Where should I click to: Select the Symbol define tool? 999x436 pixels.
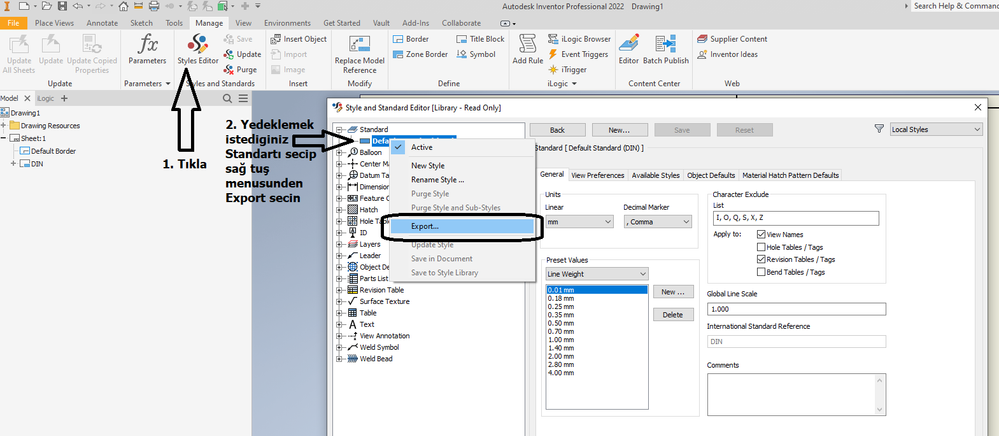(476, 54)
